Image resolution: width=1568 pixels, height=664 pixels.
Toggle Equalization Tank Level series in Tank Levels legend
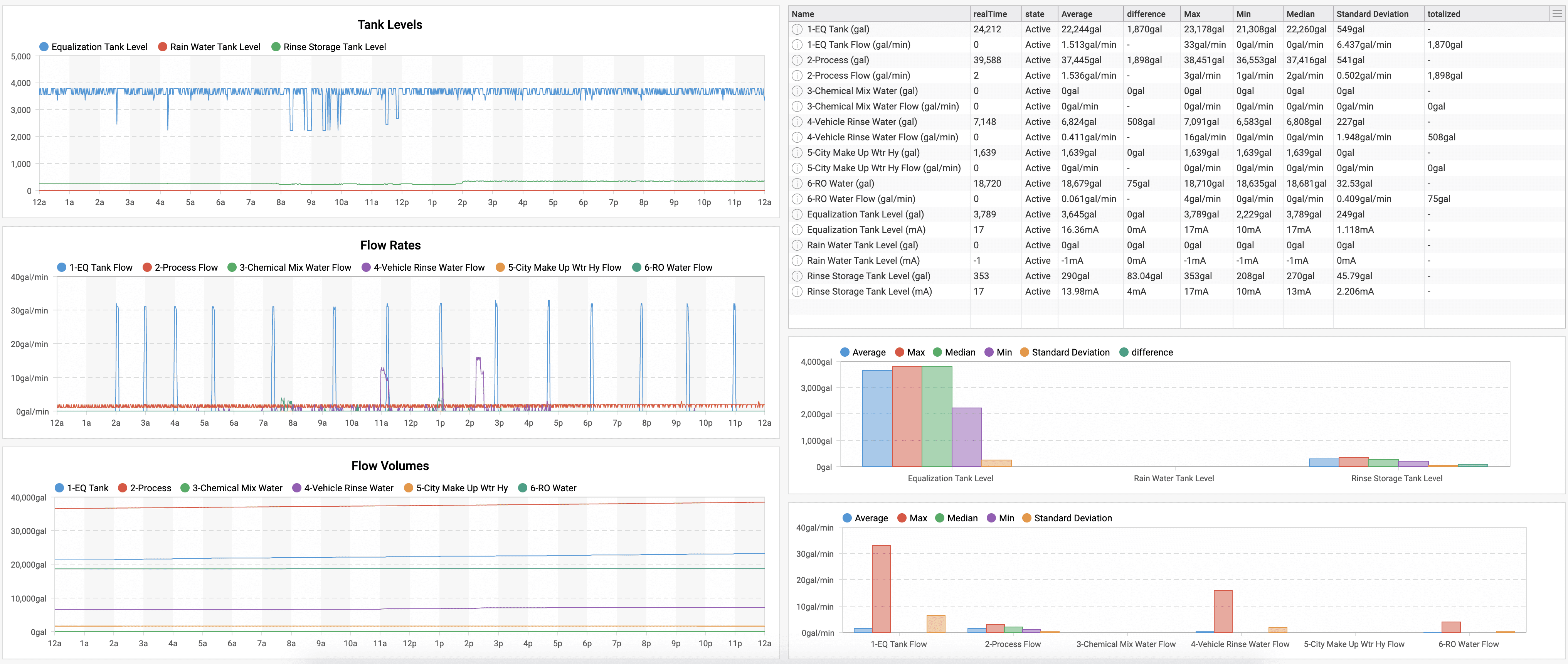pyautogui.click(x=94, y=47)
